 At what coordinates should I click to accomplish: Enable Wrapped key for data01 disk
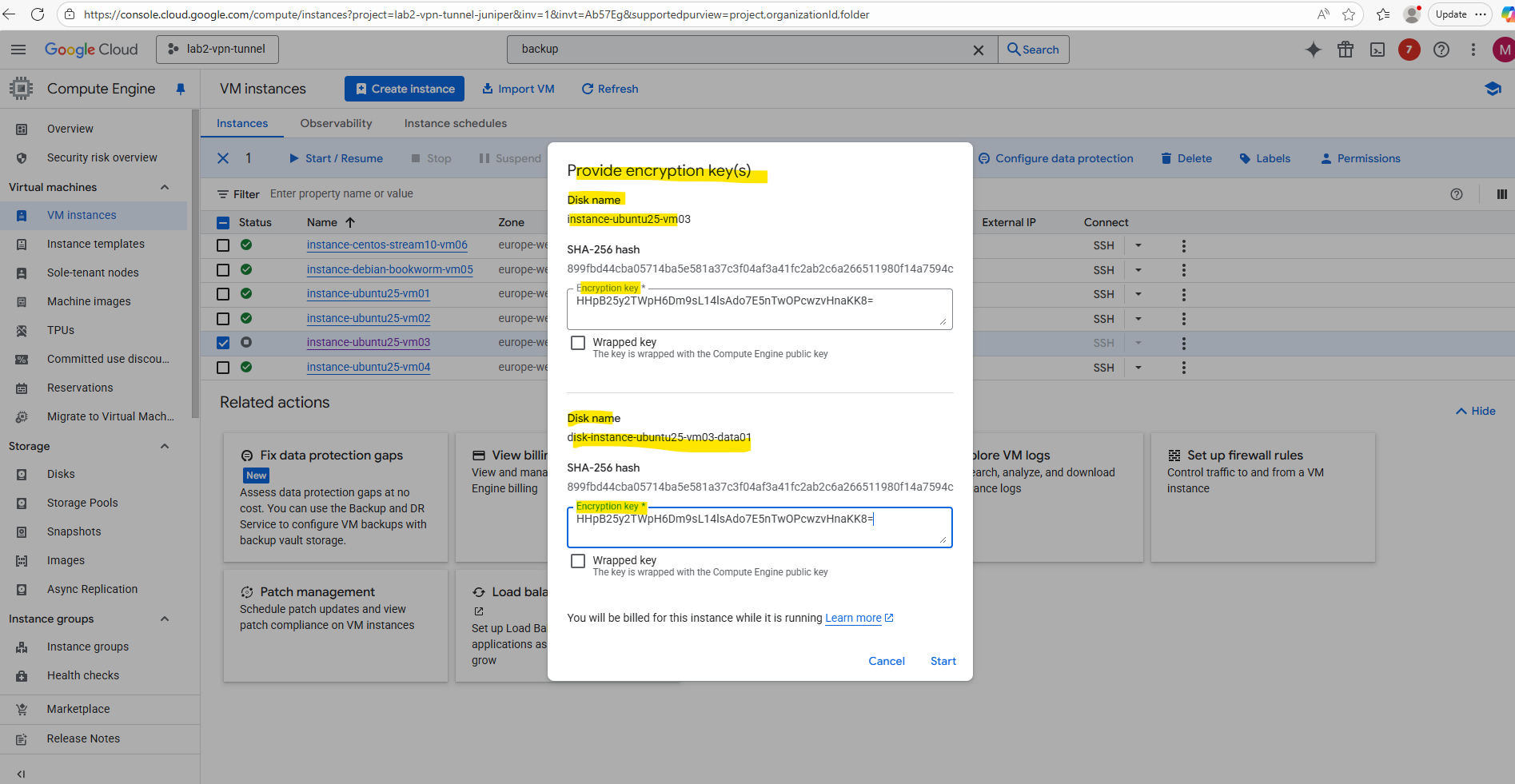pyautogui.click(x=578, y=561)
